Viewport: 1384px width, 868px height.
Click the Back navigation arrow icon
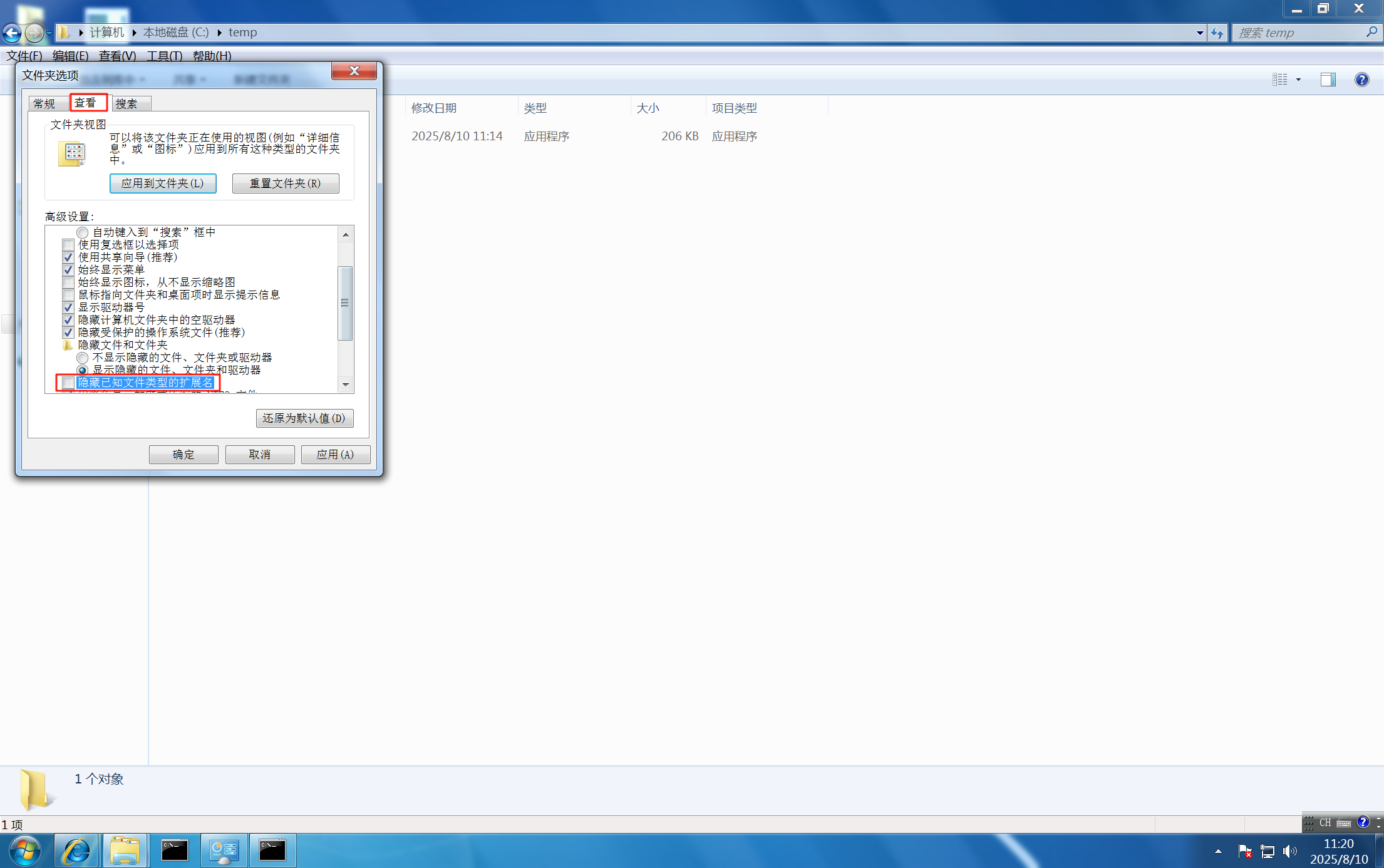pyautogui.click(x=12, y=33)
